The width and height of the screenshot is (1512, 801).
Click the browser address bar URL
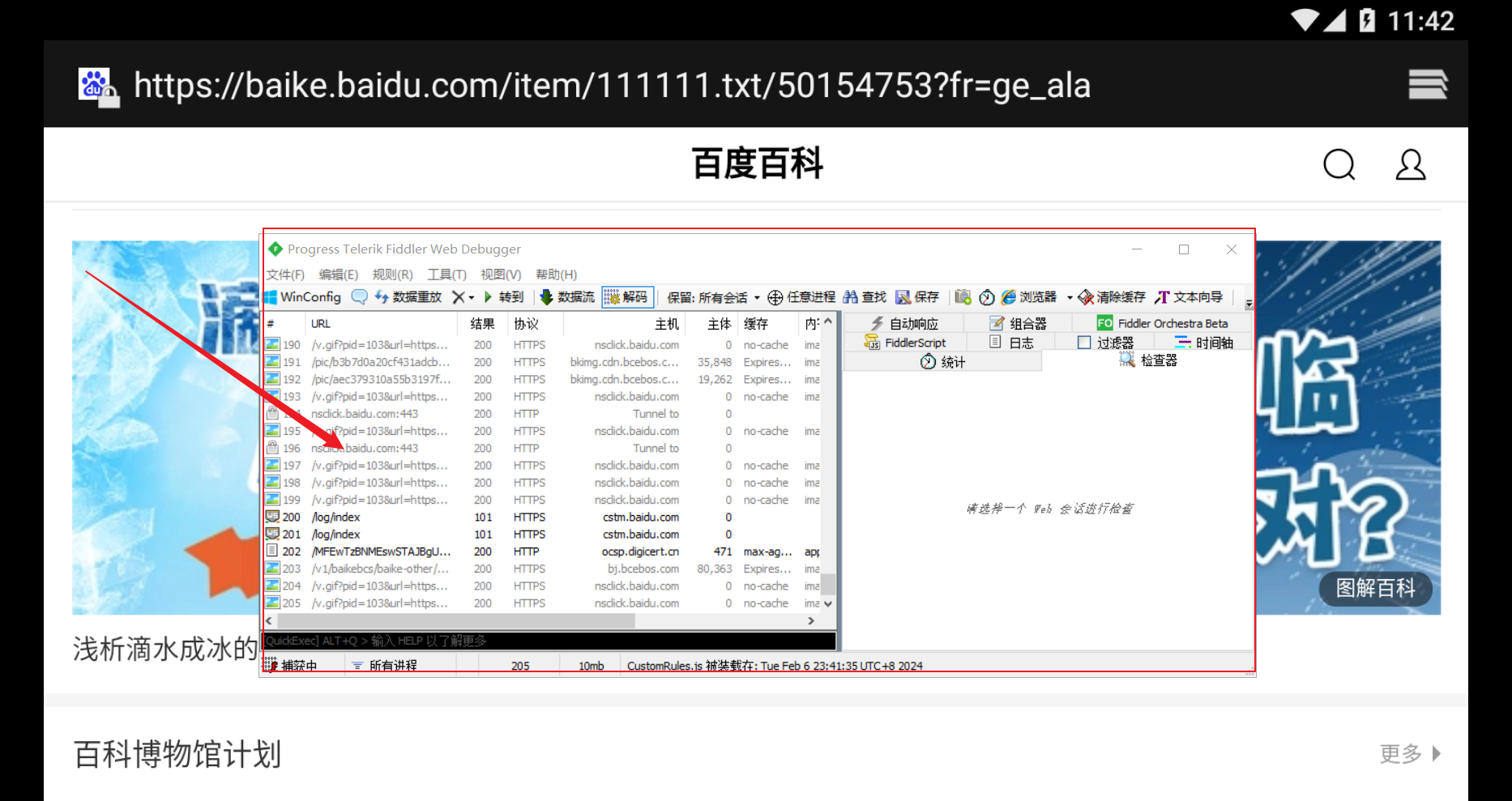coord(612,84)
